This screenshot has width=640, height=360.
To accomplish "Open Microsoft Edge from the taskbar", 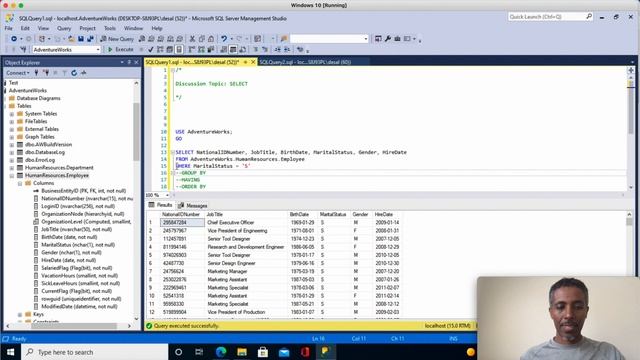I will (x=221, y=352).
